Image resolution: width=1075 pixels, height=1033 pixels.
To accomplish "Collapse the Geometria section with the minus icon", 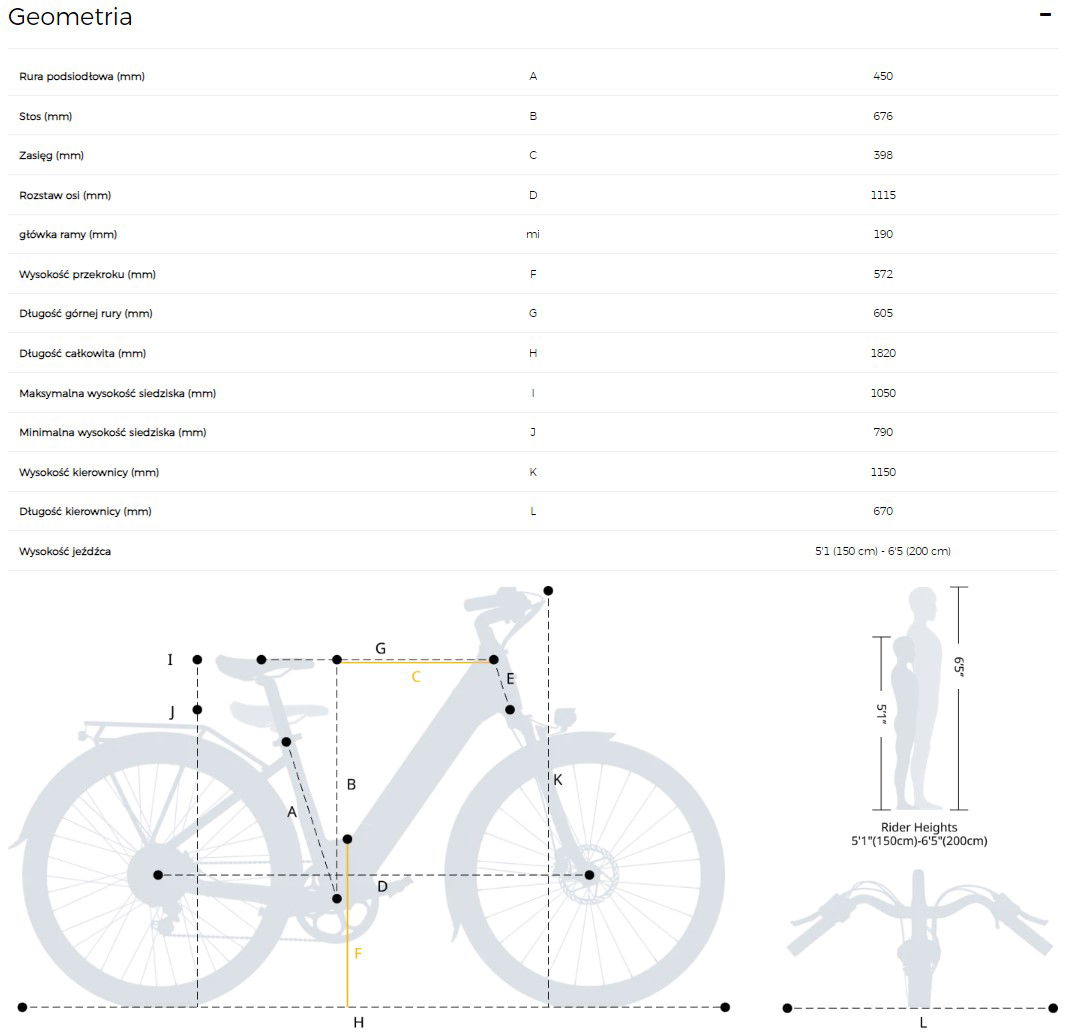I will pos(1045,15).
